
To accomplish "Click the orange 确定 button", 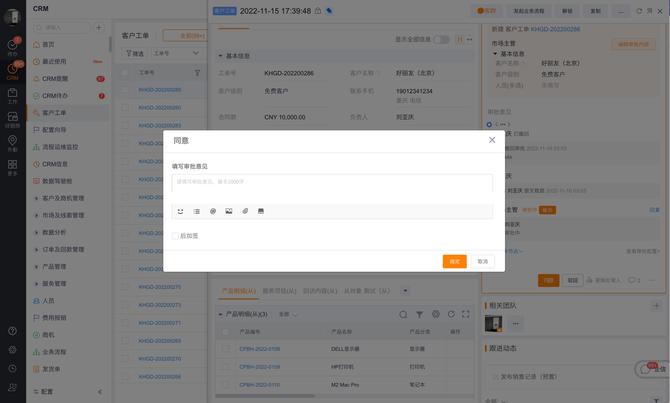I will tap(454, 261).
